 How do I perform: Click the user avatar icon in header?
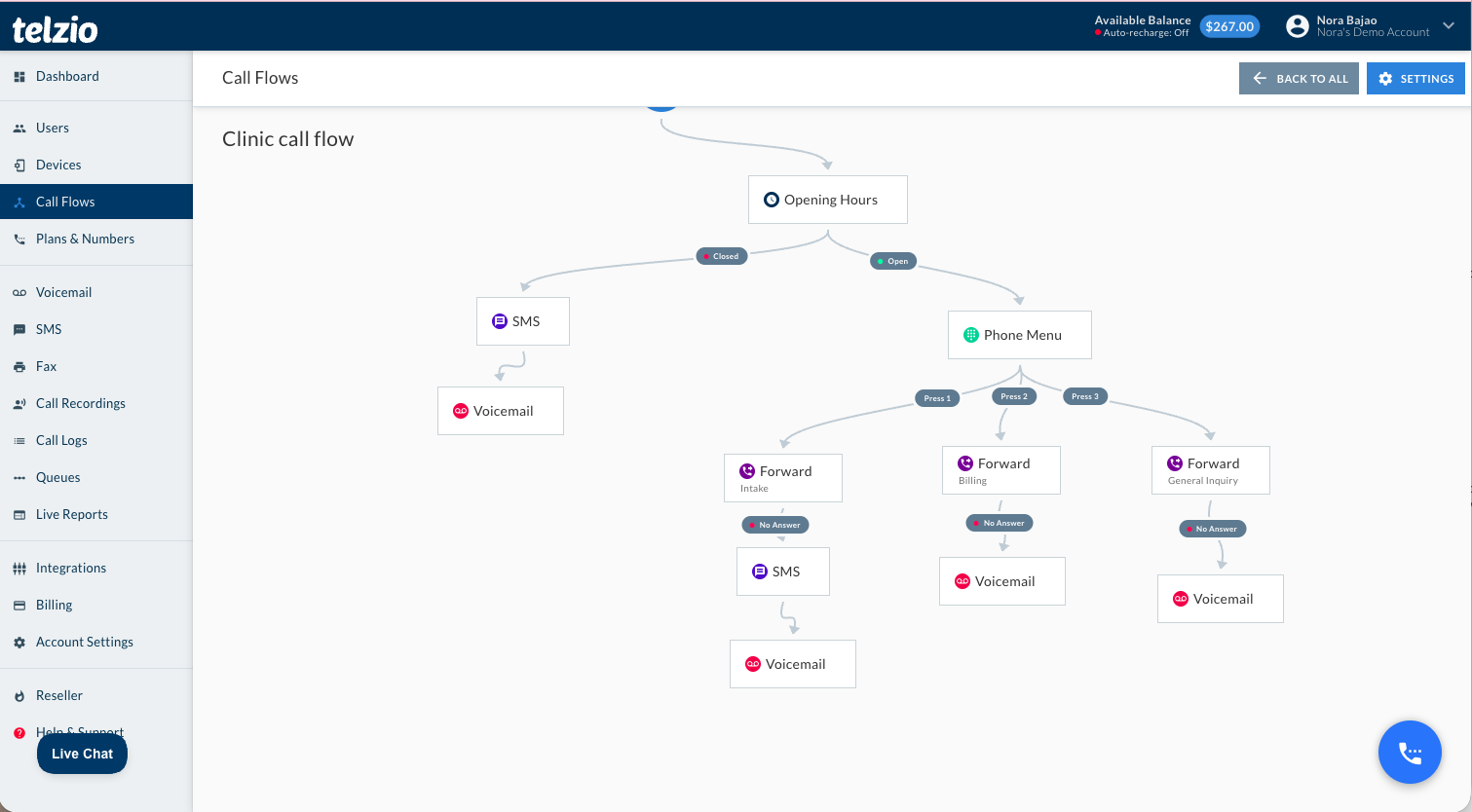click(1298, 26)
